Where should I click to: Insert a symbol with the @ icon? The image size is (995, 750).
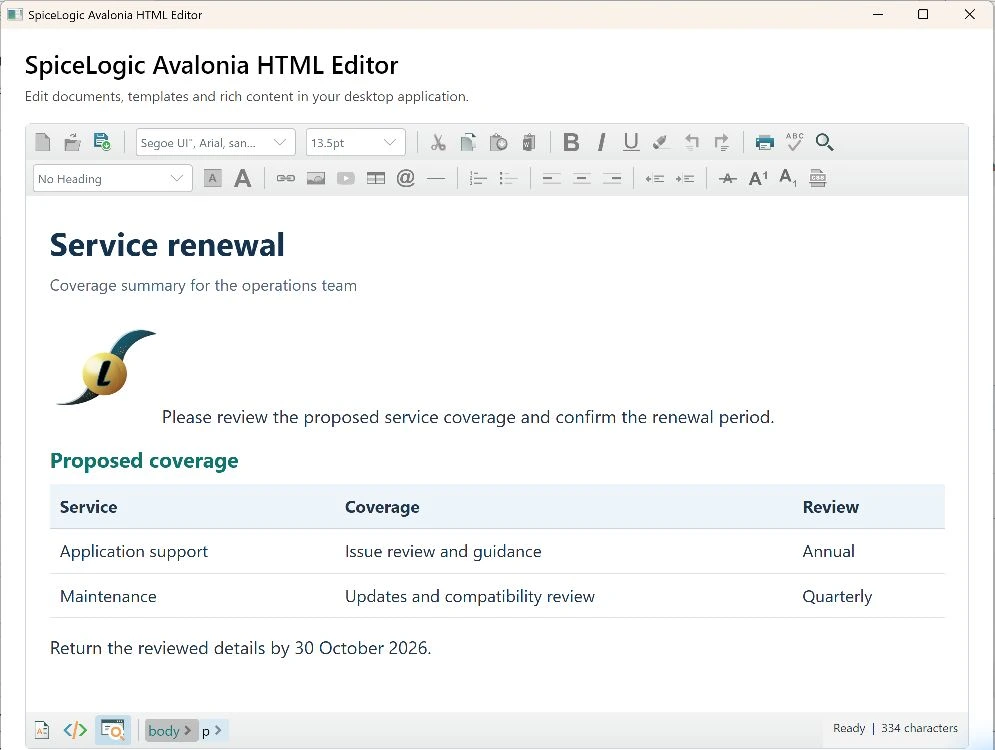pyautogui.click(x=405, y=178)
